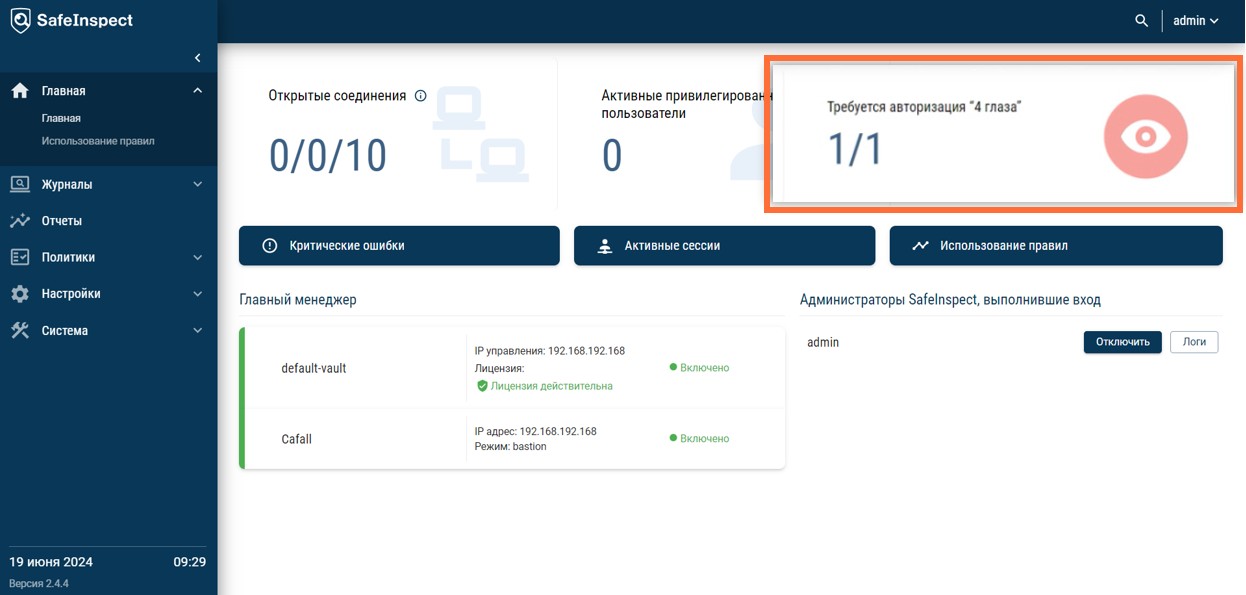Click admin in logged-in administrators list

[x=823, y=342]
